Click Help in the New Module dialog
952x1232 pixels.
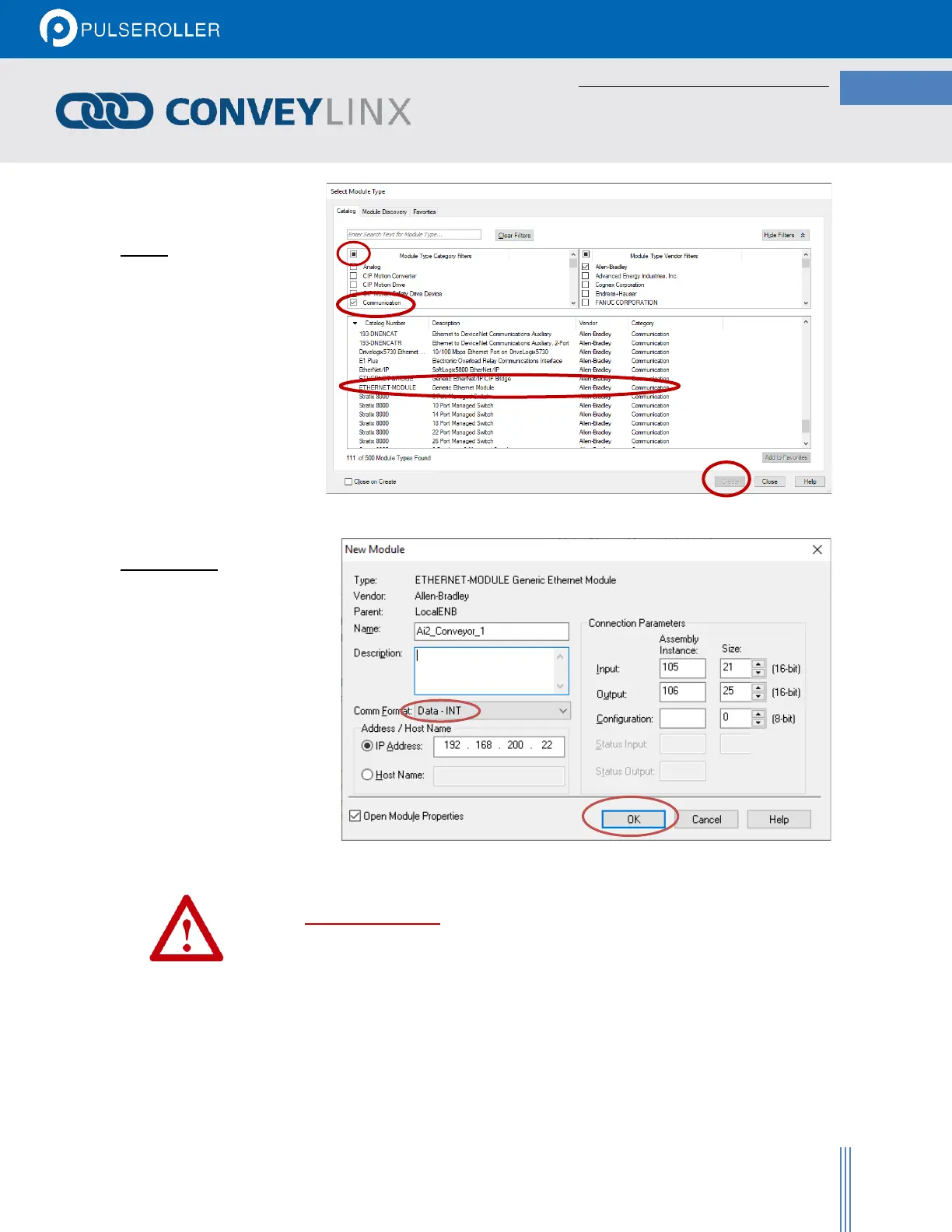779,819
